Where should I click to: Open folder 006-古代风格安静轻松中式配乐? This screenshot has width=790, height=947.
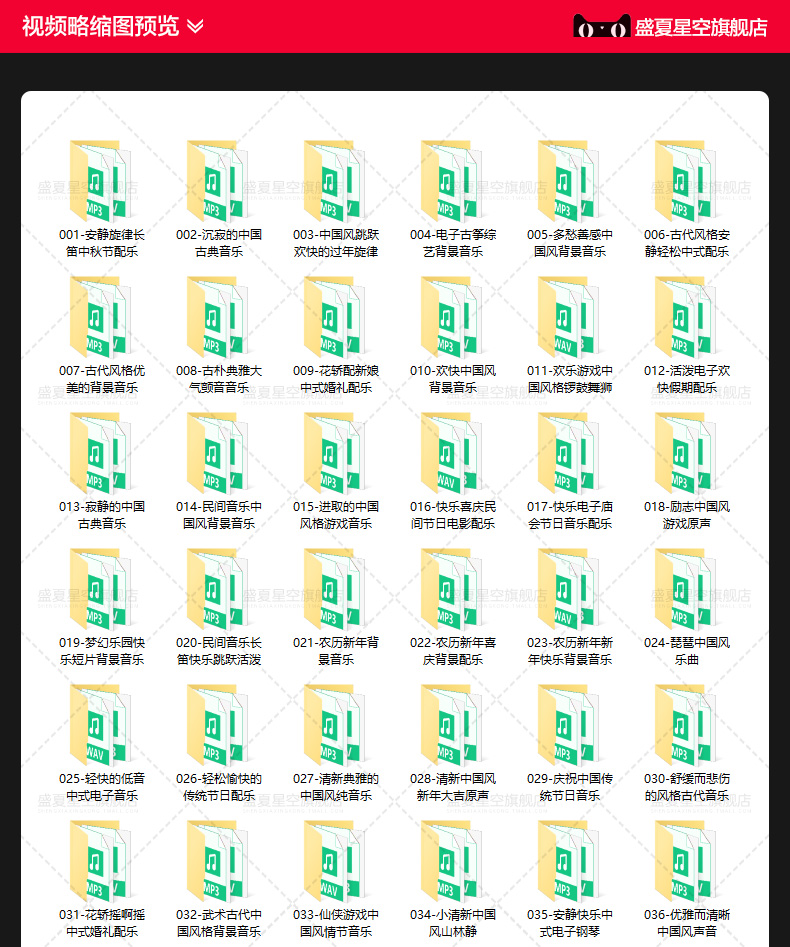pos(686,181)
